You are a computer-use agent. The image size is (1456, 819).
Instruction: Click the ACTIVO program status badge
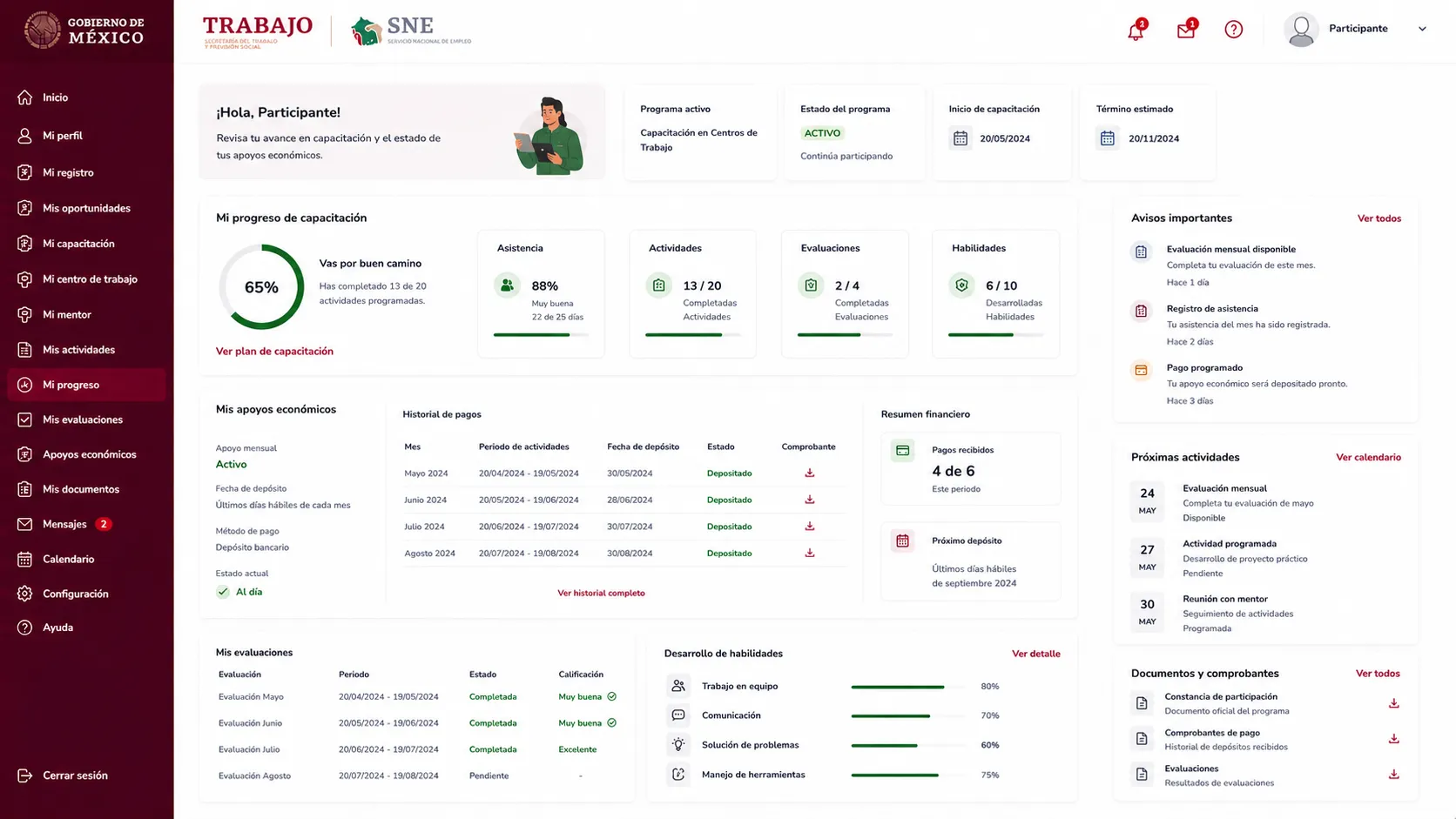click(x=822, y=133)
